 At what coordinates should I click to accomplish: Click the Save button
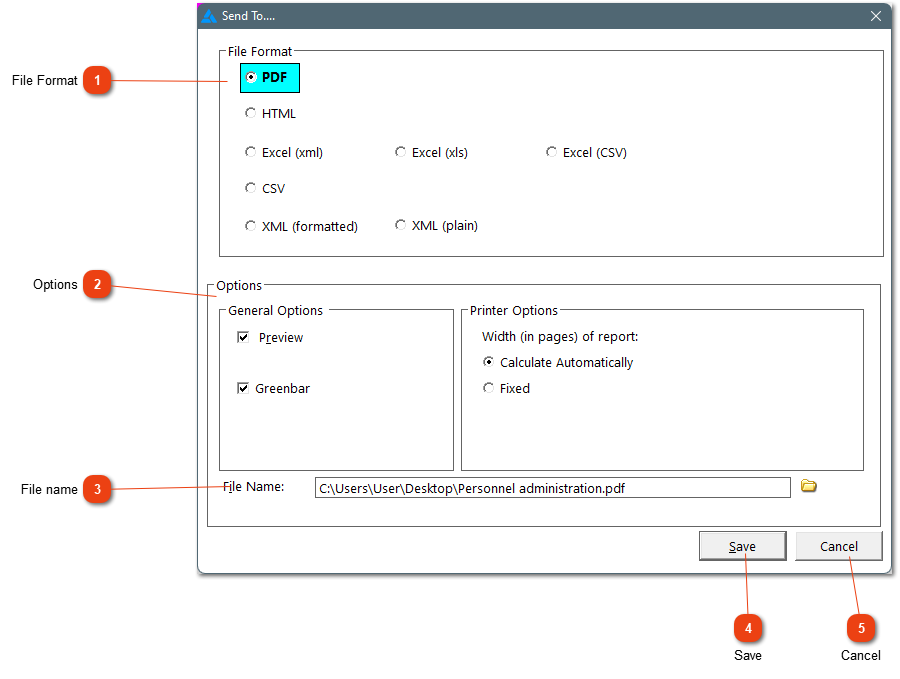click(742, 546)
